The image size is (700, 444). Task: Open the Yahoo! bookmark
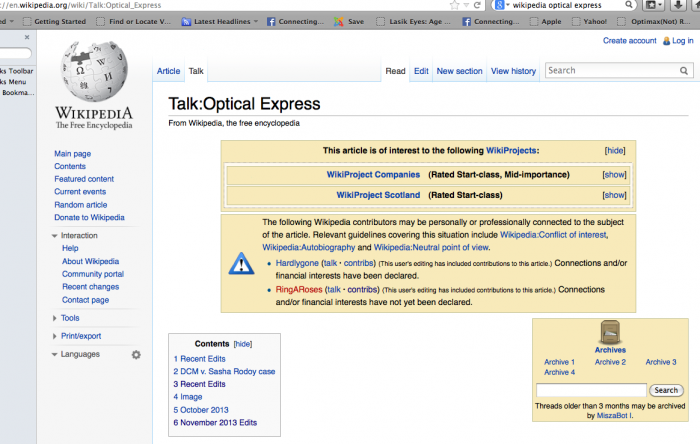pos(589,21)
